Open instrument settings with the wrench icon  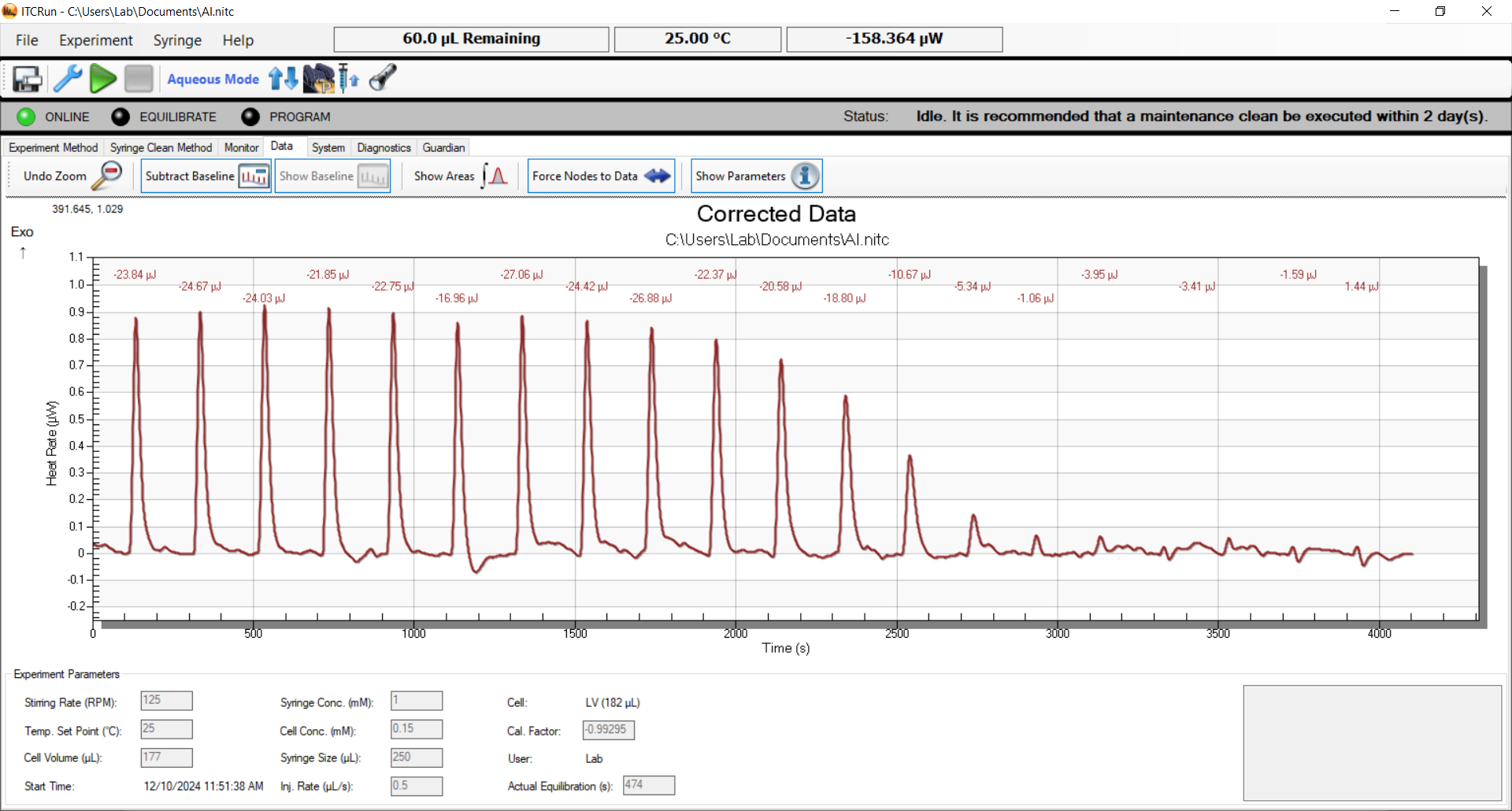pyautogui.click(x=68, y=79)
